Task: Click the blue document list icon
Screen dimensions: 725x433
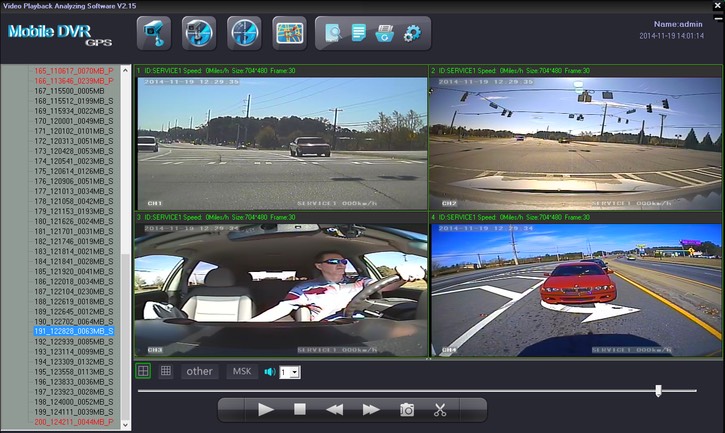Action: click(x=359, y=34)
